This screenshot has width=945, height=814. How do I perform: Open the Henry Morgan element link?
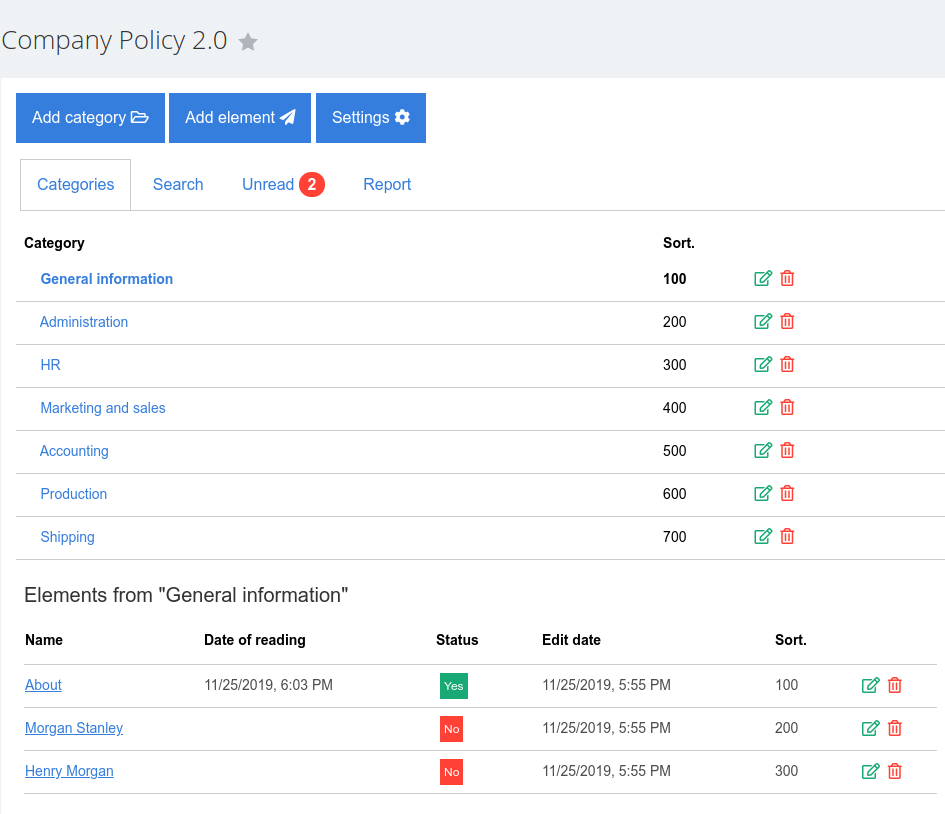pyautogui.click(x=69, y=771)
